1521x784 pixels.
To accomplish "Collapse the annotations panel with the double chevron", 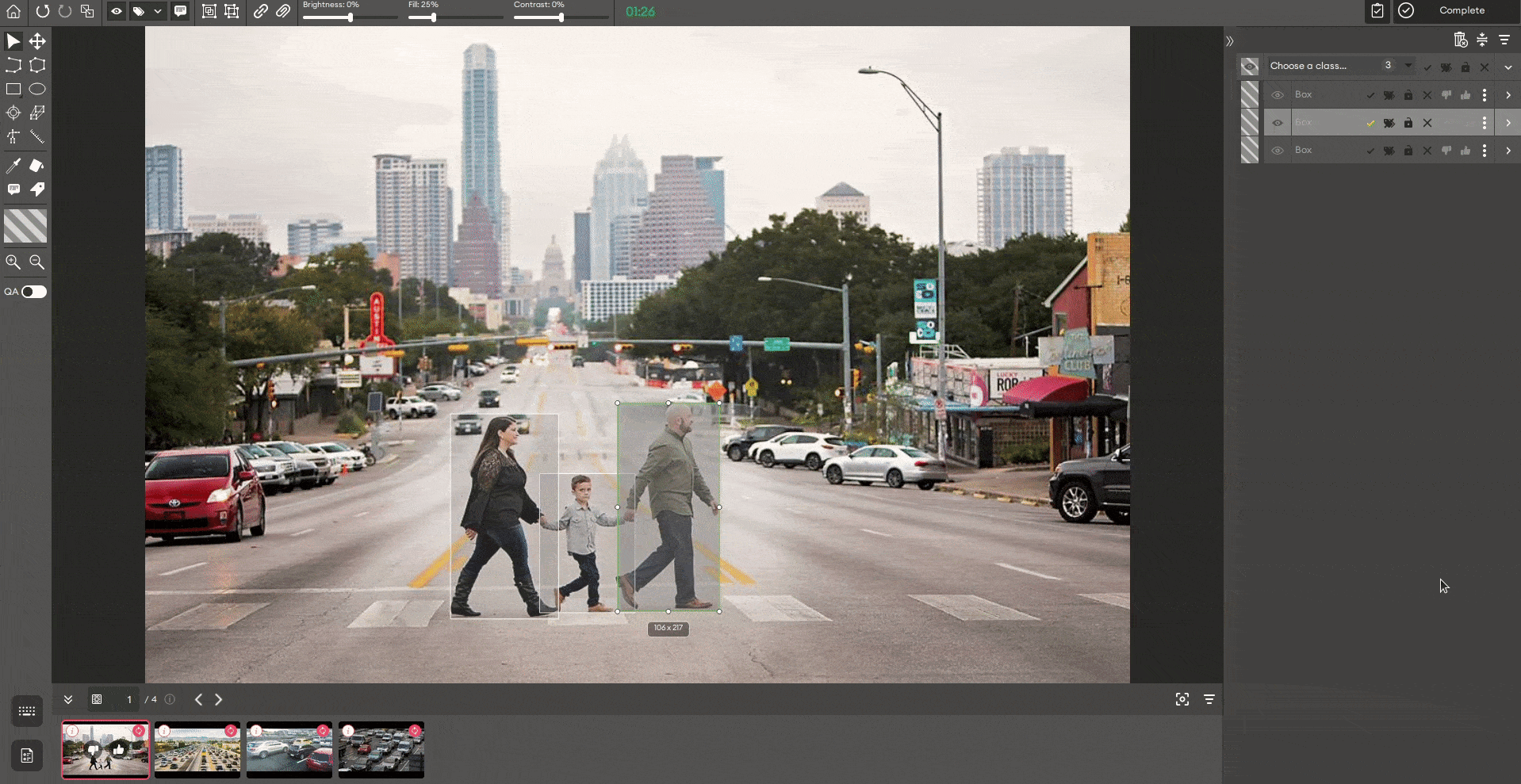I will (1229, 40).
